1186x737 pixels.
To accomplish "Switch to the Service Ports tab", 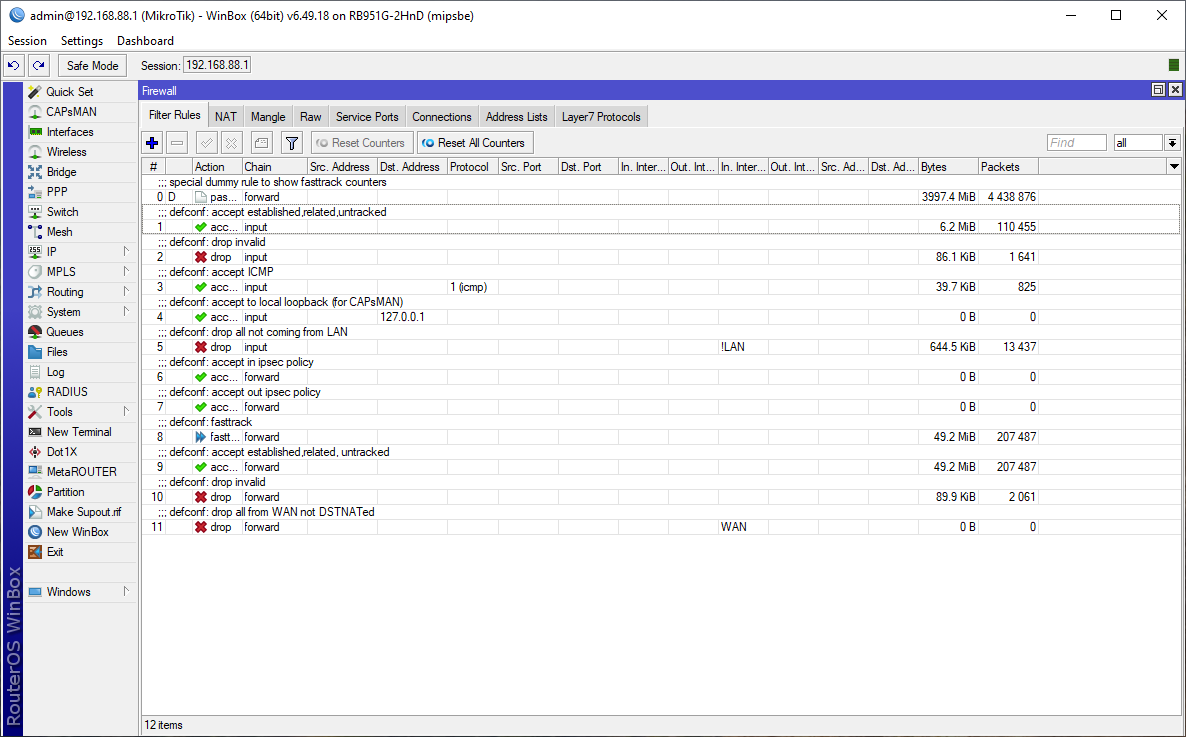I will [x=367, y=117].
